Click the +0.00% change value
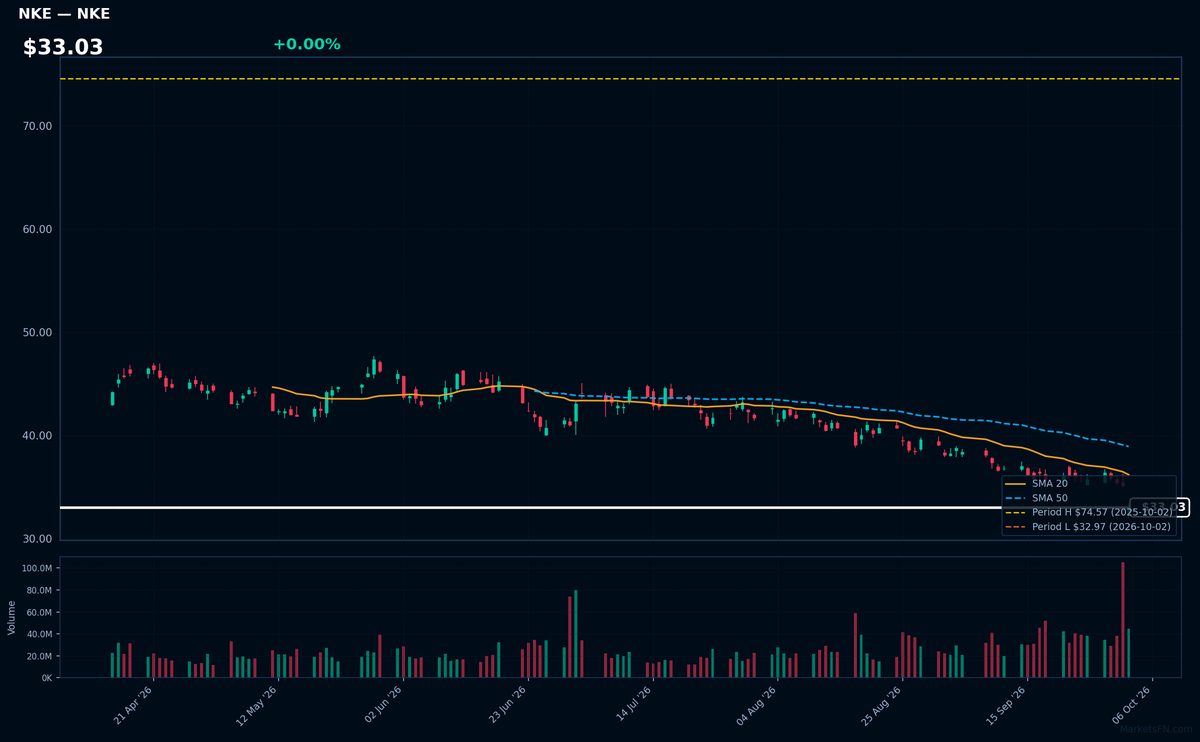Image resolution: width=1200 pixels, height=742 pixels. 306,44
